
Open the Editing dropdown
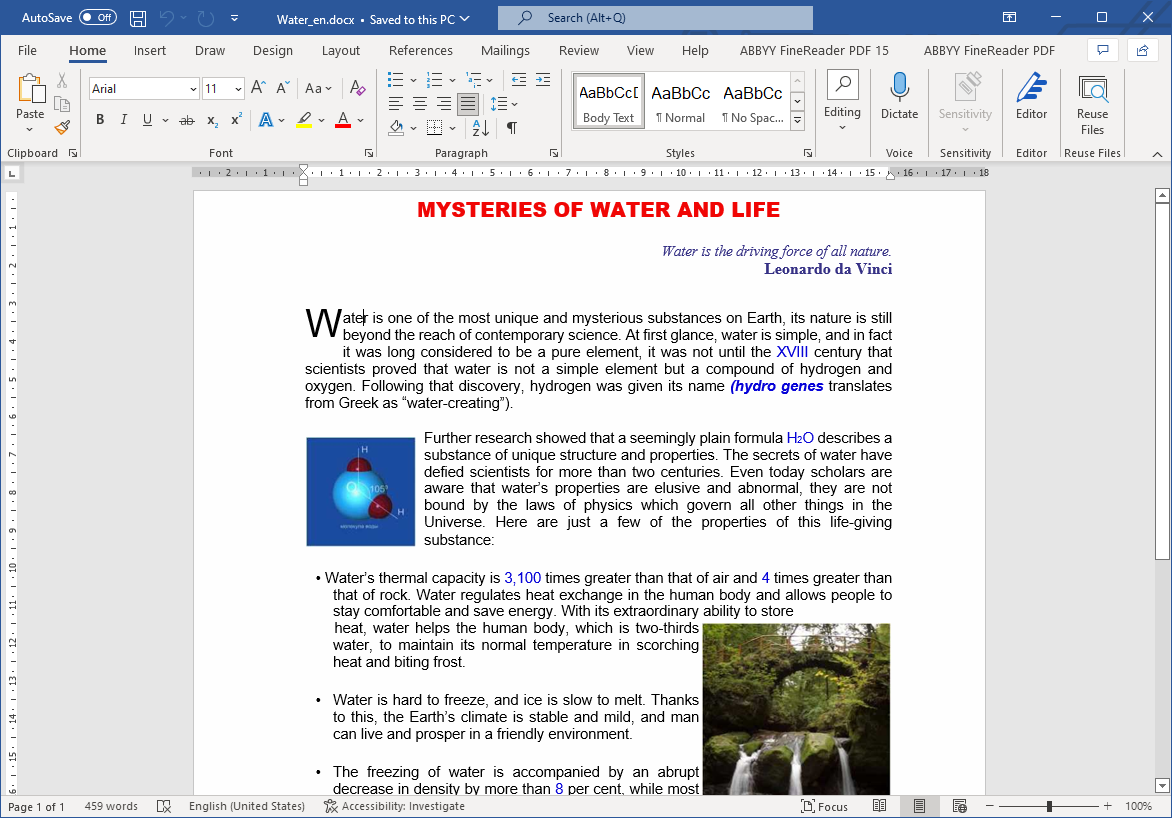[x=842, y=102]
